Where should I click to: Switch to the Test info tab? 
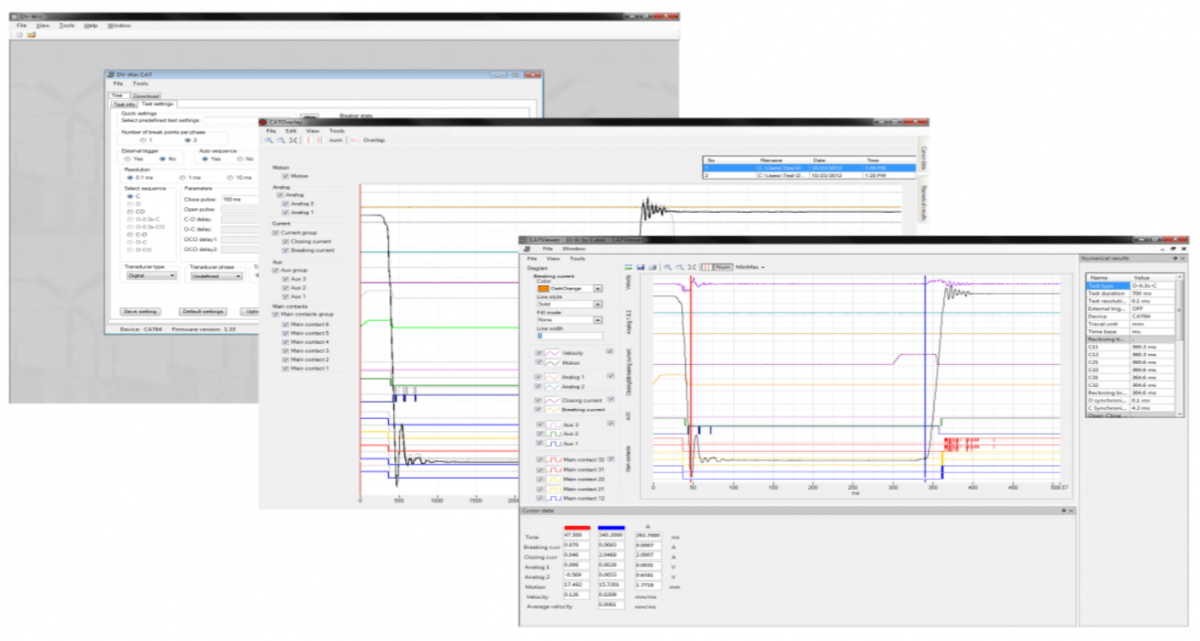click(x=124, y=104)
